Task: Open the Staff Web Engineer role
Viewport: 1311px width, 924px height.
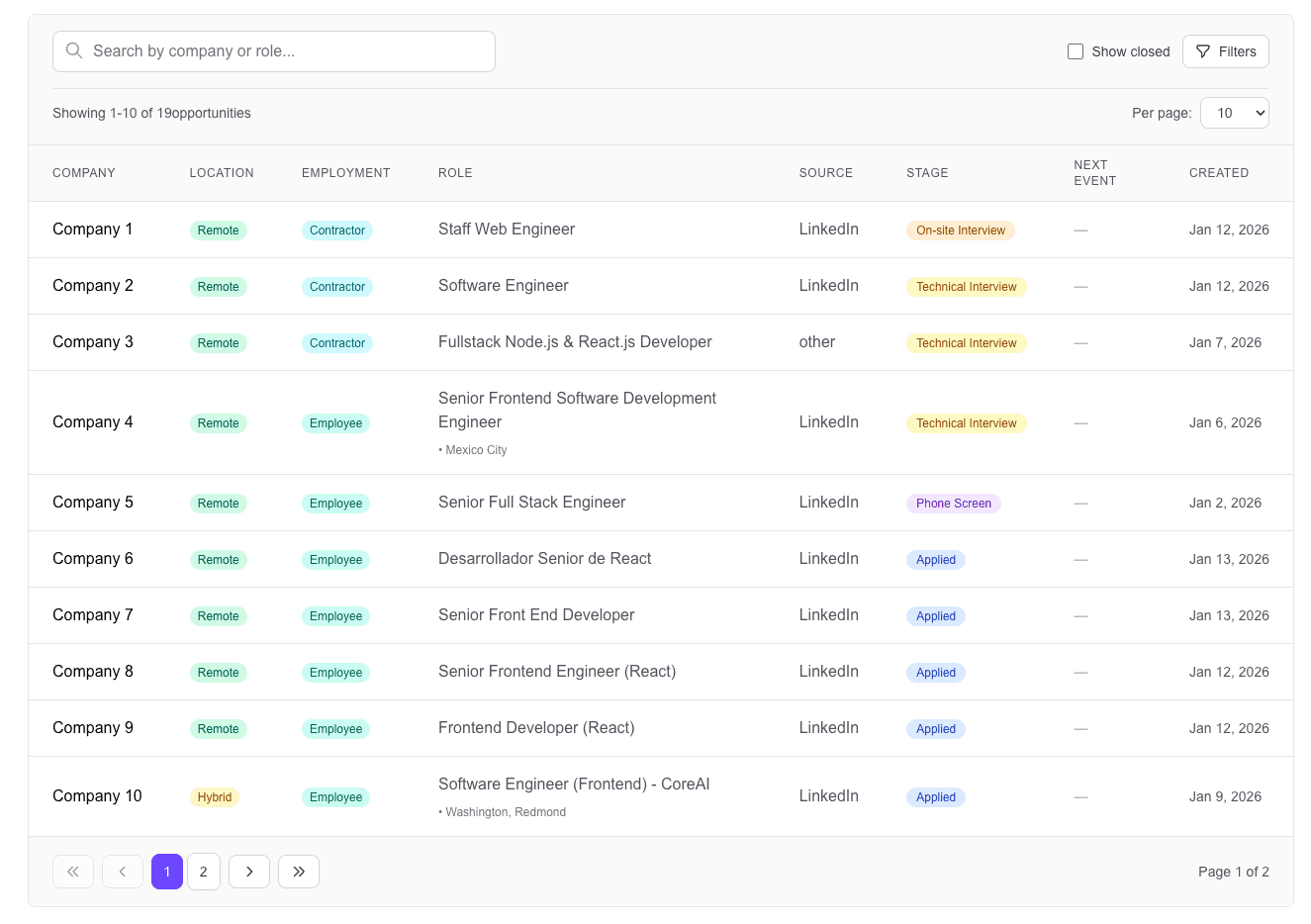Action: point(507,230)
